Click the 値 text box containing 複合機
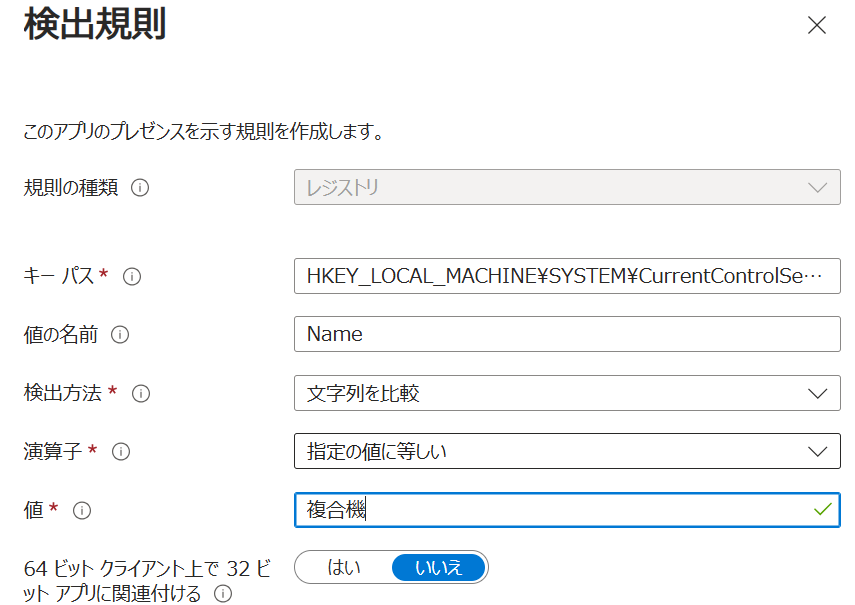The height and width of the screenshot is (605, 855). [x=550, y=510]
